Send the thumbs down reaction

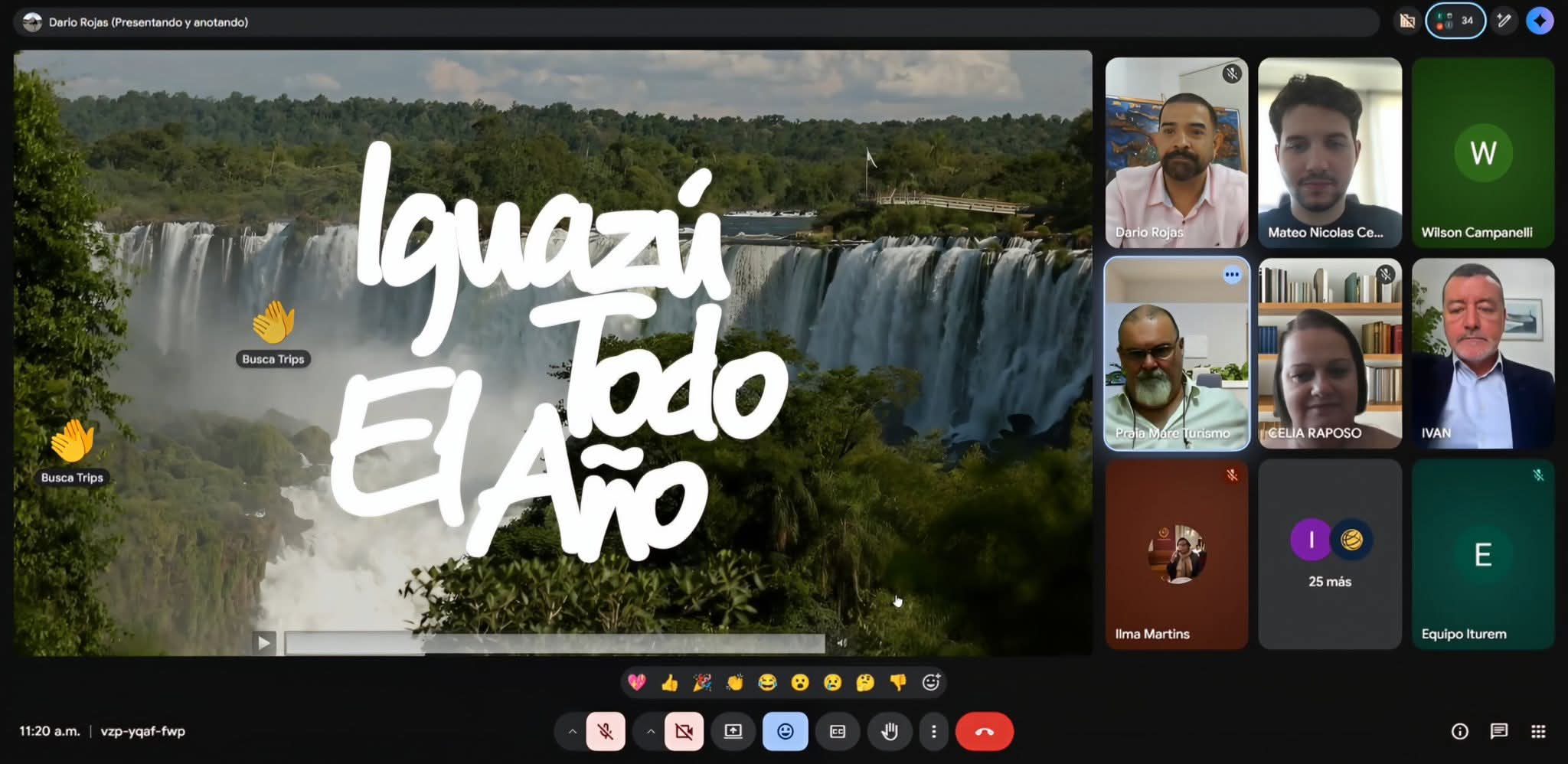pyautogui.click(x=897, y=682)
